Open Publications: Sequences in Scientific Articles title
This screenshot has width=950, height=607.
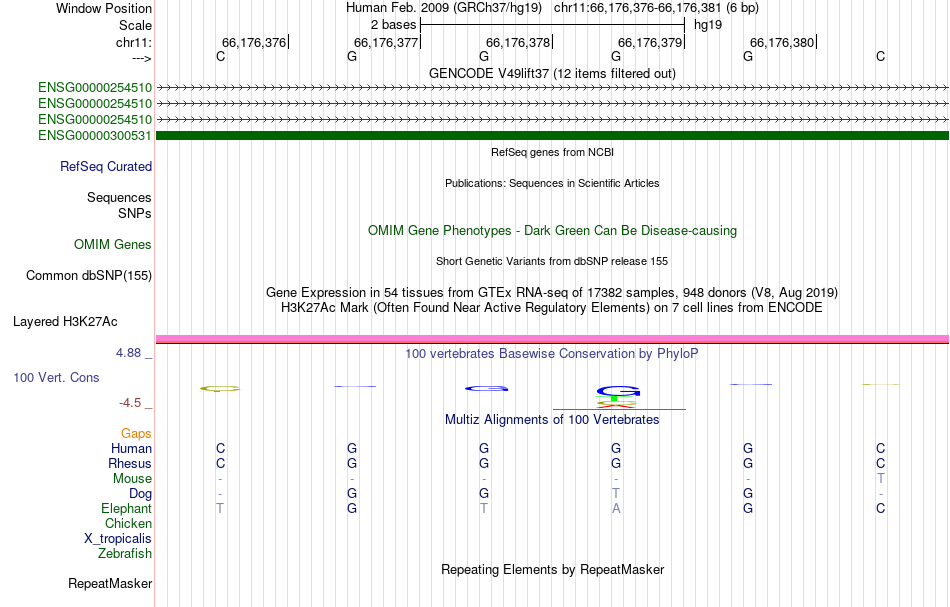point(552,183)
